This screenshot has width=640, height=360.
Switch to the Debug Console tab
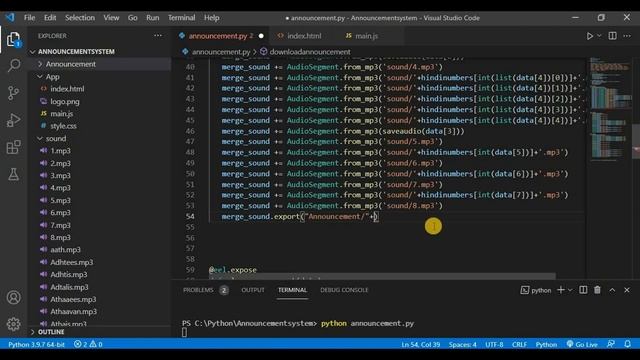click(344, 290)
